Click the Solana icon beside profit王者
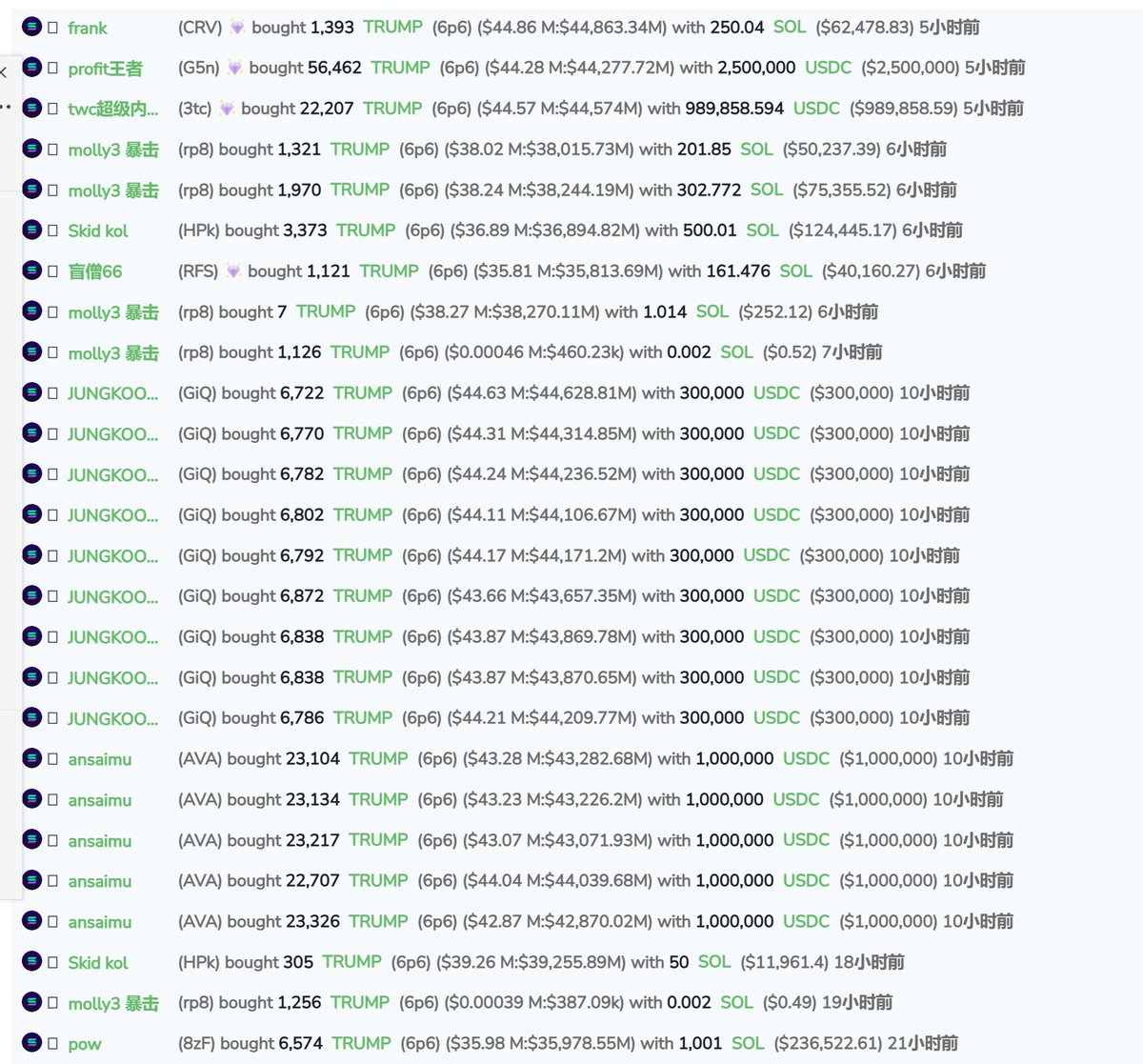 (31, 68)
